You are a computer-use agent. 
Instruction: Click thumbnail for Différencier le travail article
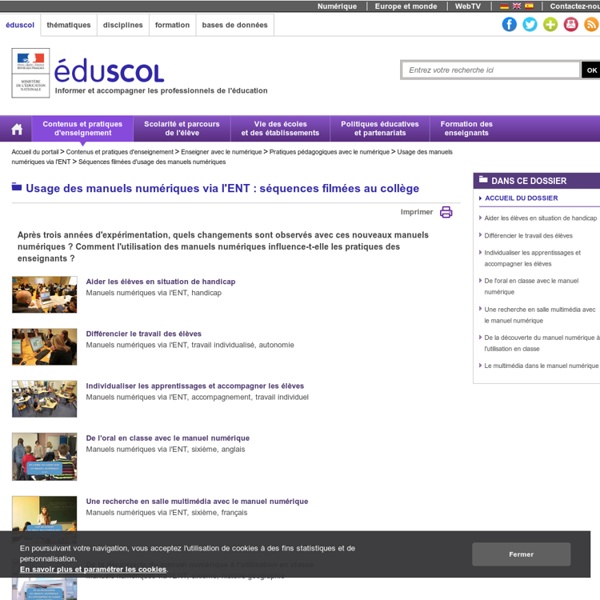[x=44, y=347]
